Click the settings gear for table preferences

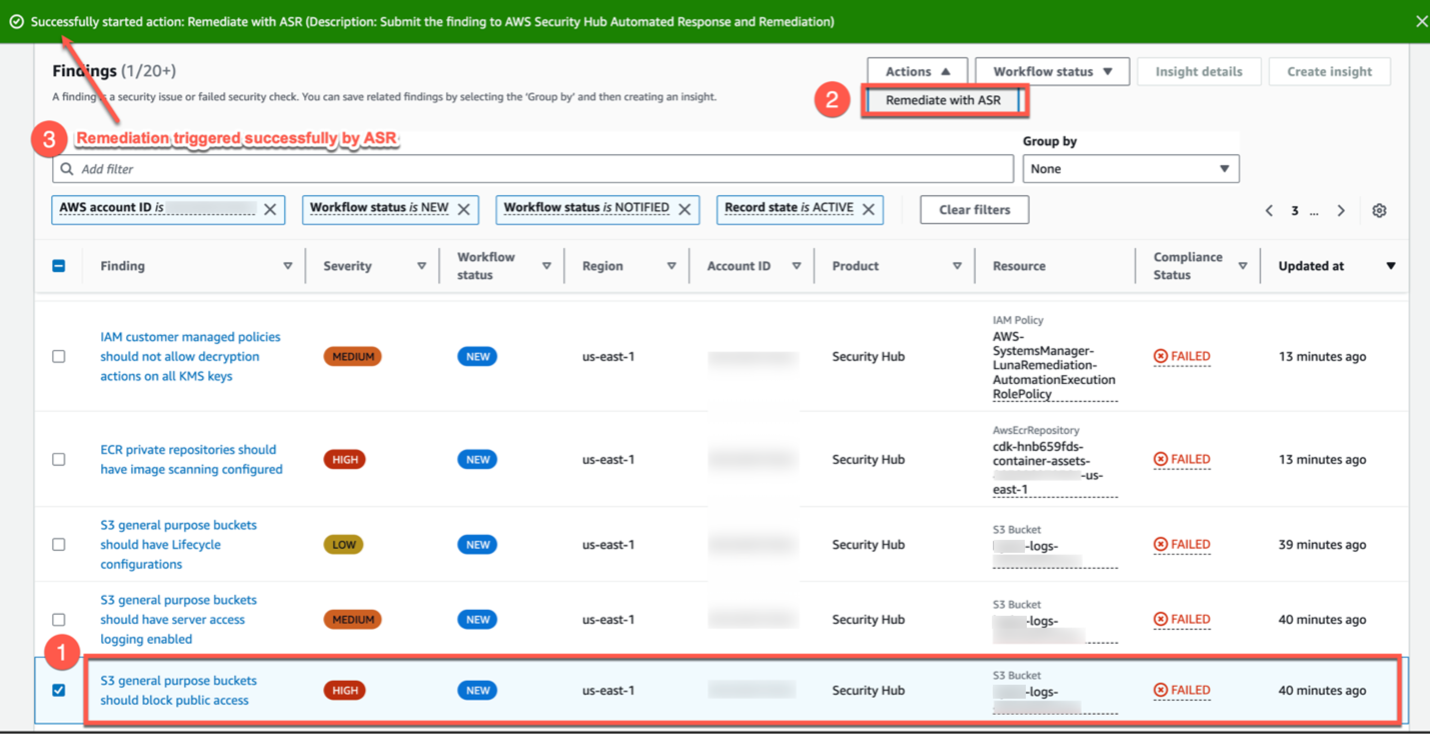pos(1379,211)
